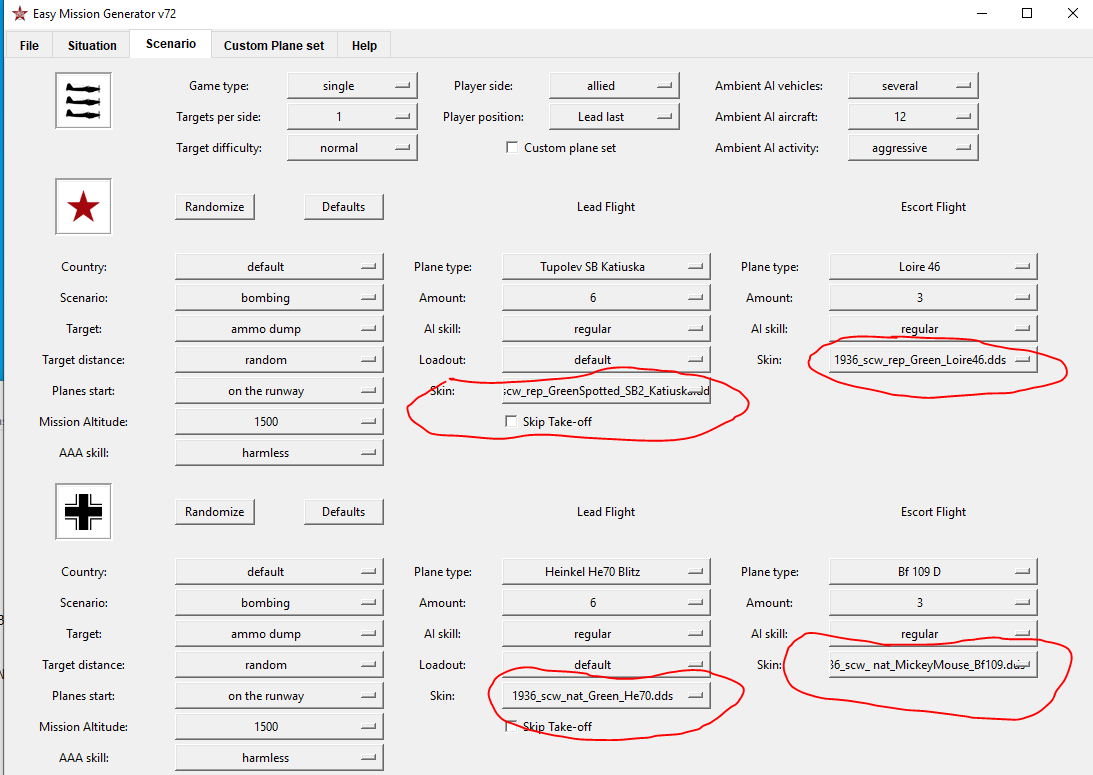This screenshot has height=775, width=1093.
Task: Click Randomize in the allied section
Action: tap(215, 207)
